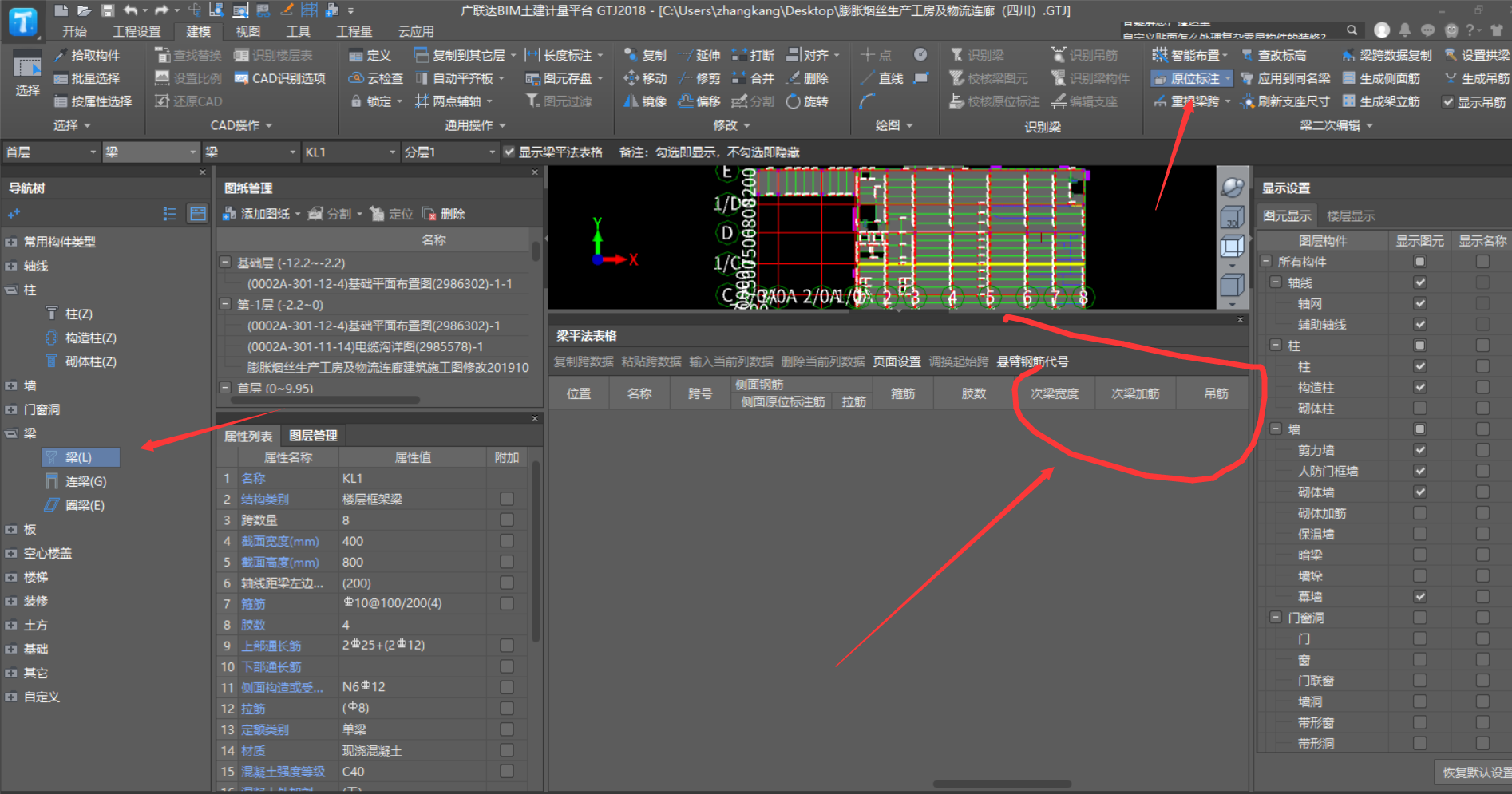Click CAD识别选项 in the ribbon
The height and width of the screenshot is (794, 1512).
point(280,78)
